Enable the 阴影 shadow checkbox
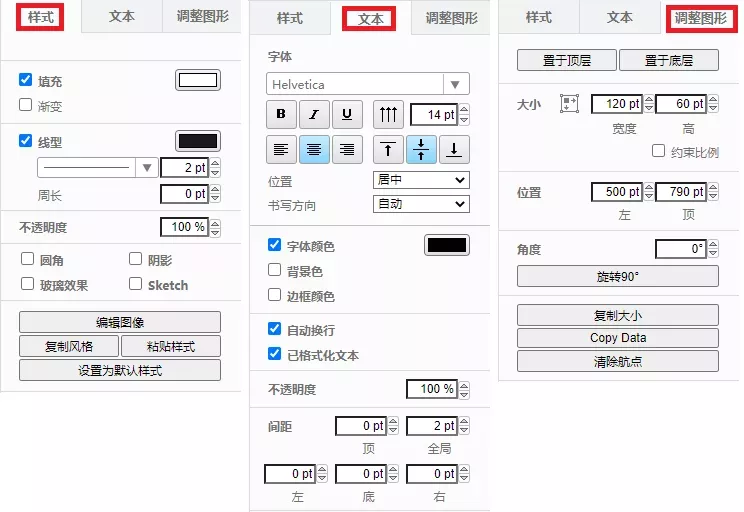 (136, 259)
